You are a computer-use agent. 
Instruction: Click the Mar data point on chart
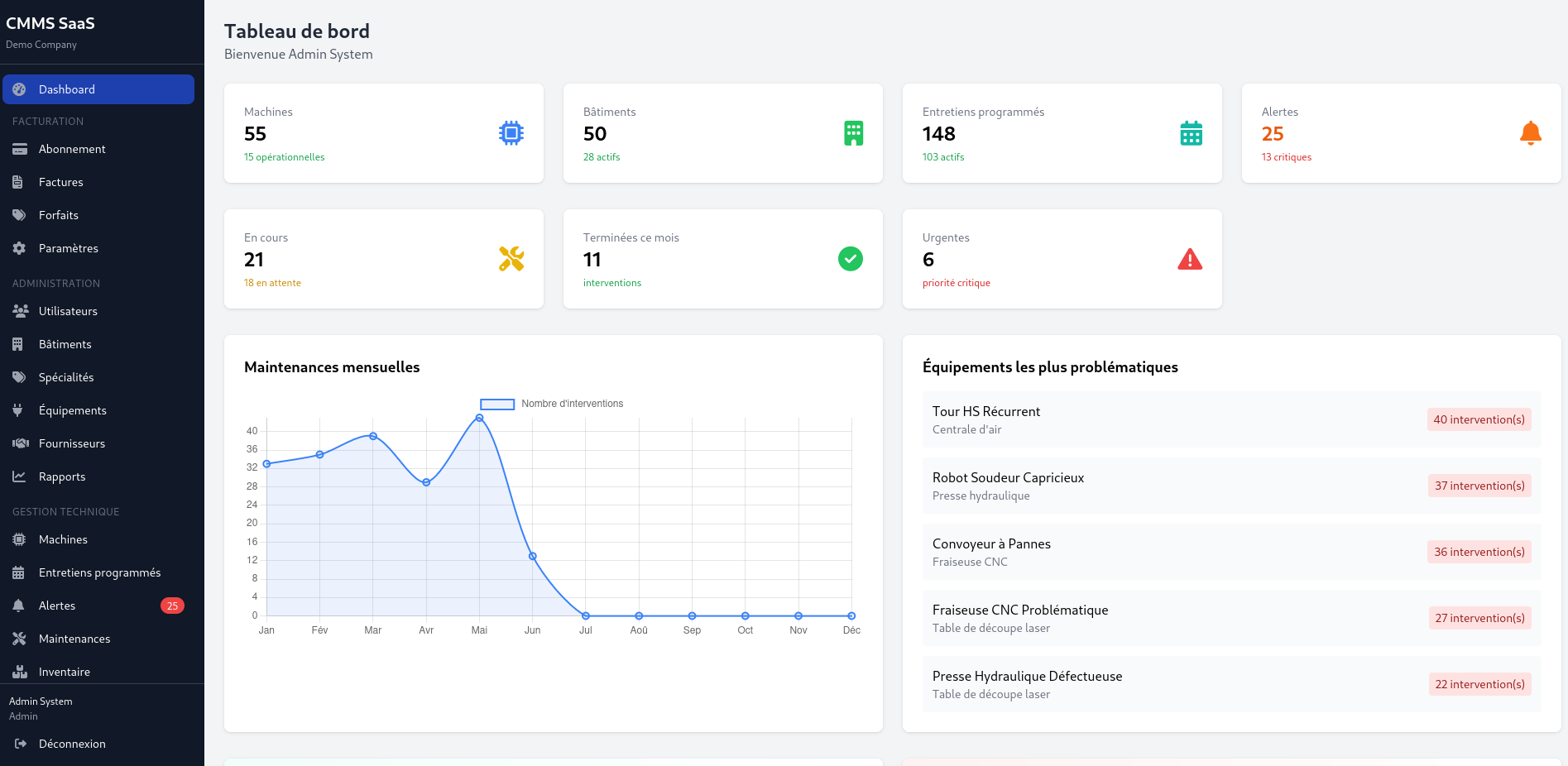pos(373,436)
